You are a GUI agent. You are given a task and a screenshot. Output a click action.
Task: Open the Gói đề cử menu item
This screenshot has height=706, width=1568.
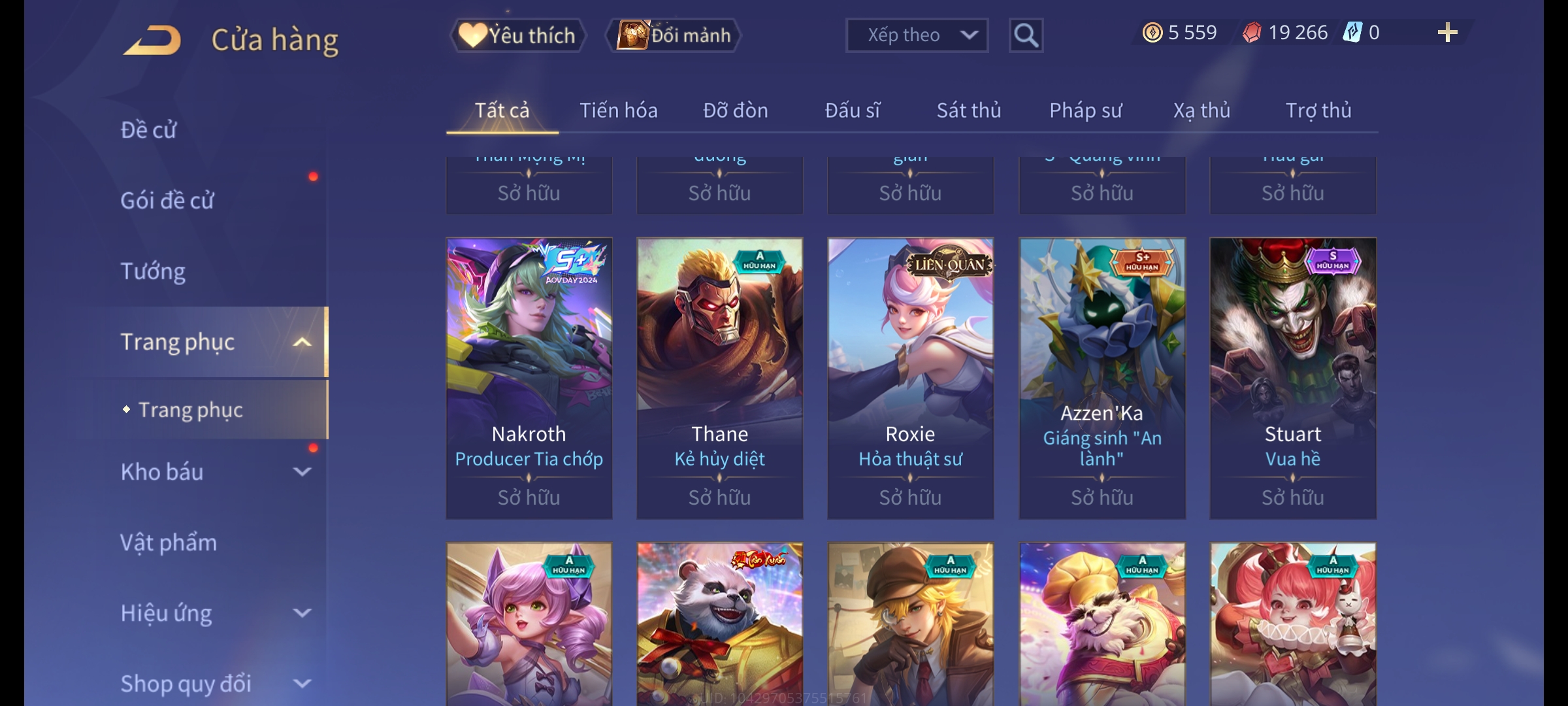tap(167, 201)
